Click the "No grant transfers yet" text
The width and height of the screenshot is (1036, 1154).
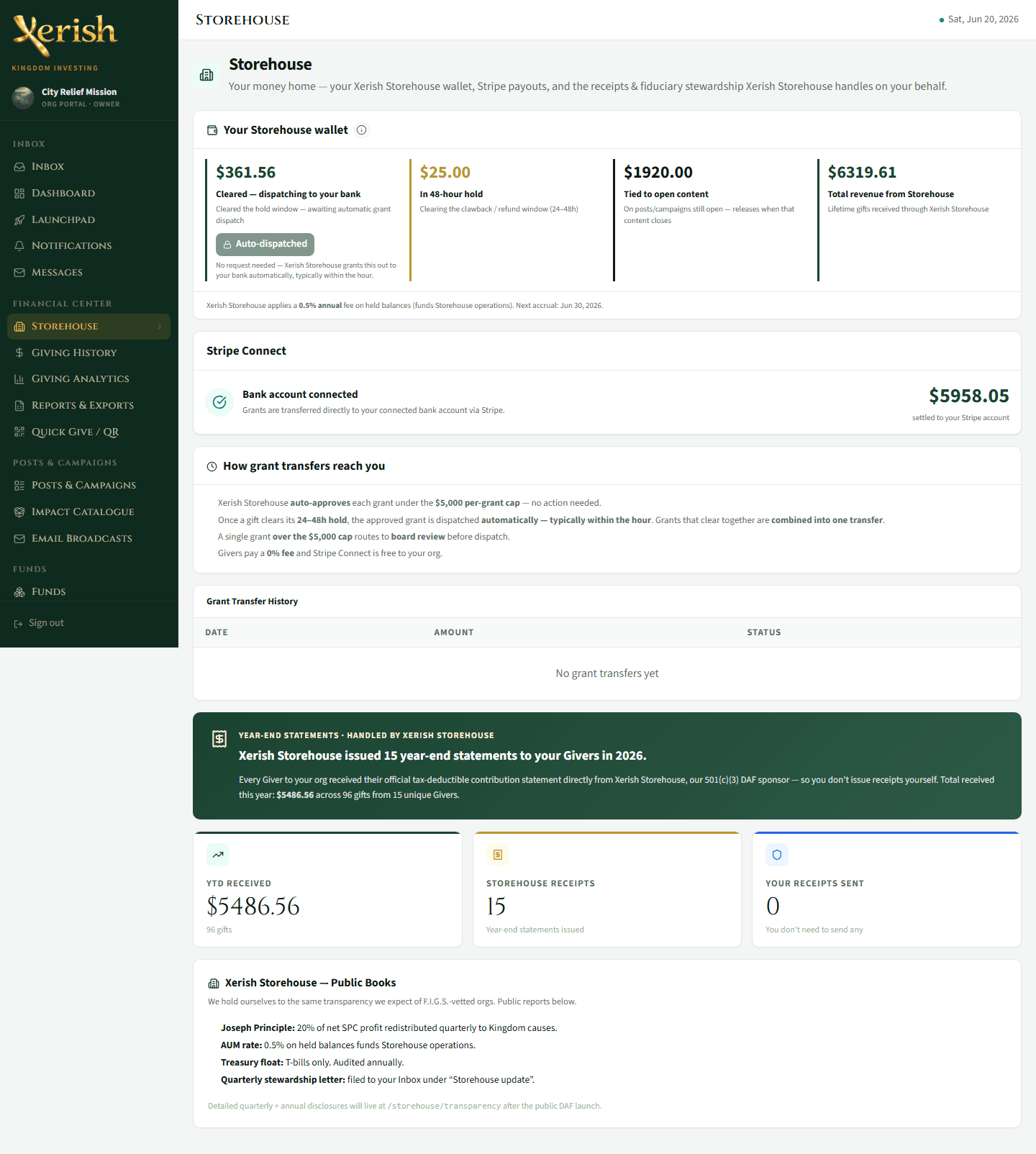tap(607, 674)
